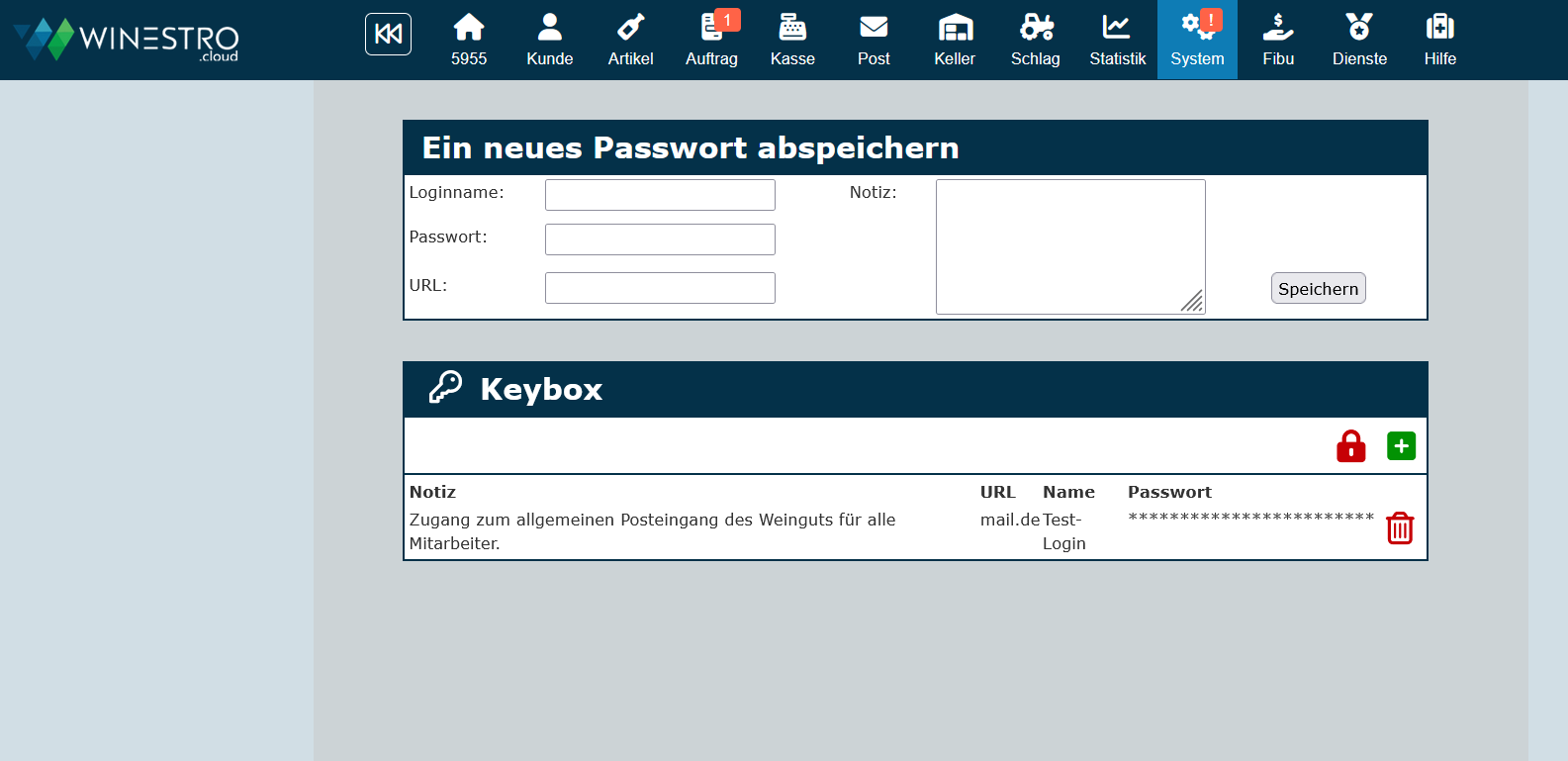Image resolution: width=1568 pixels, height=761 pixels.
Task: Open the Schlag tractor menu
Action: click(1035, 40)
